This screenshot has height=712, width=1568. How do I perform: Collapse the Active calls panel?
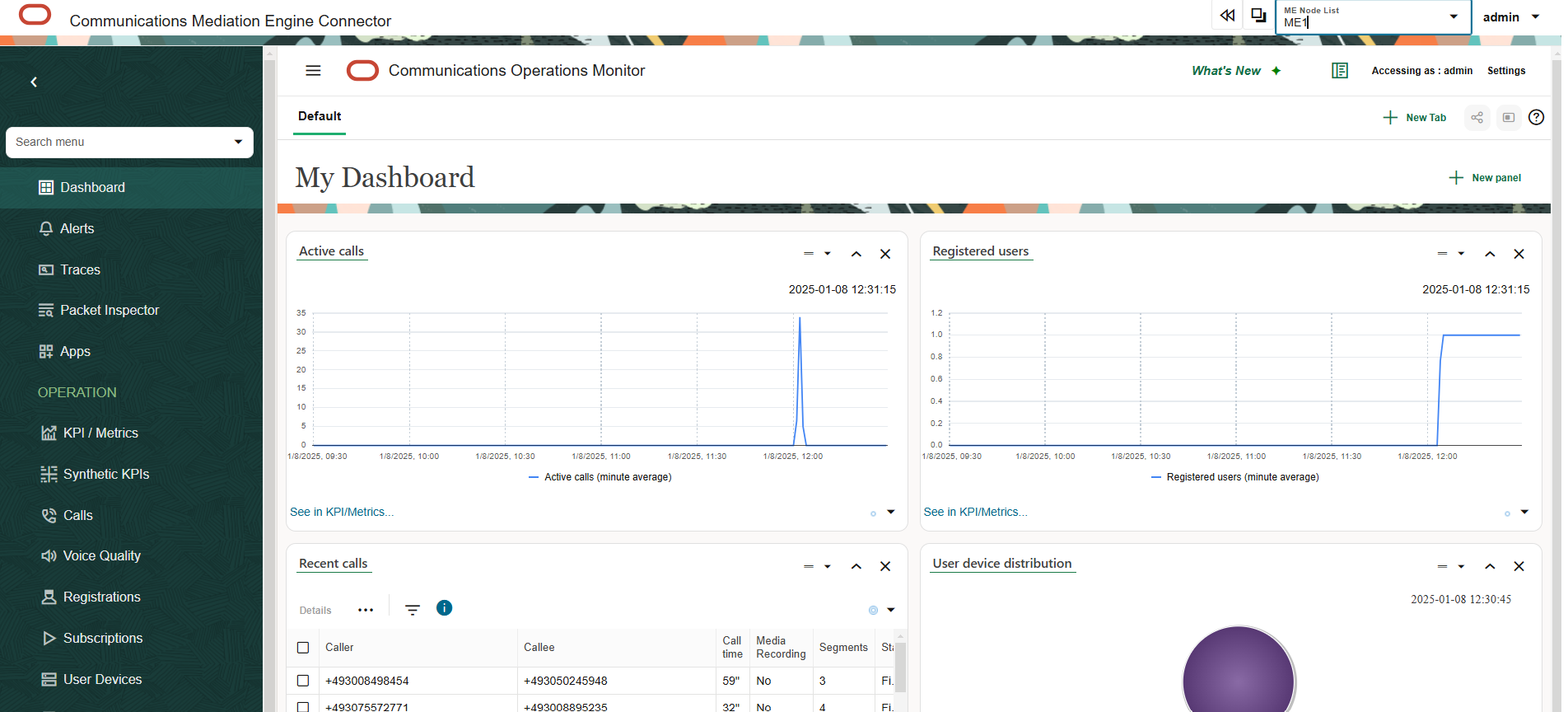pos(856,254)
